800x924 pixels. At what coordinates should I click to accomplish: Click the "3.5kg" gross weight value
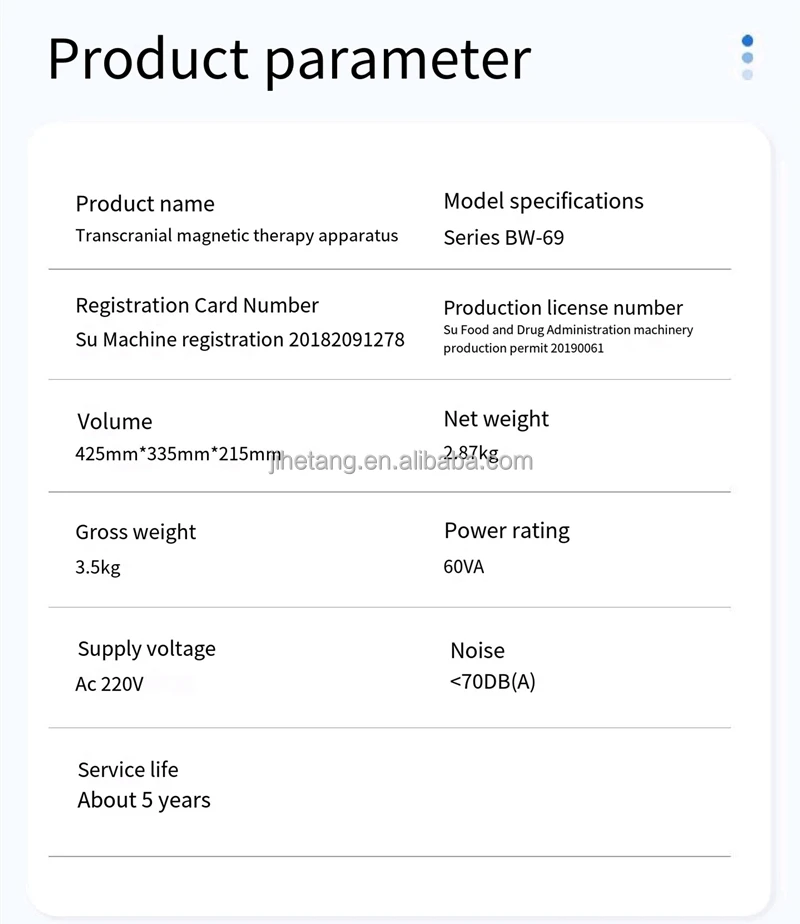click(98, 568)
